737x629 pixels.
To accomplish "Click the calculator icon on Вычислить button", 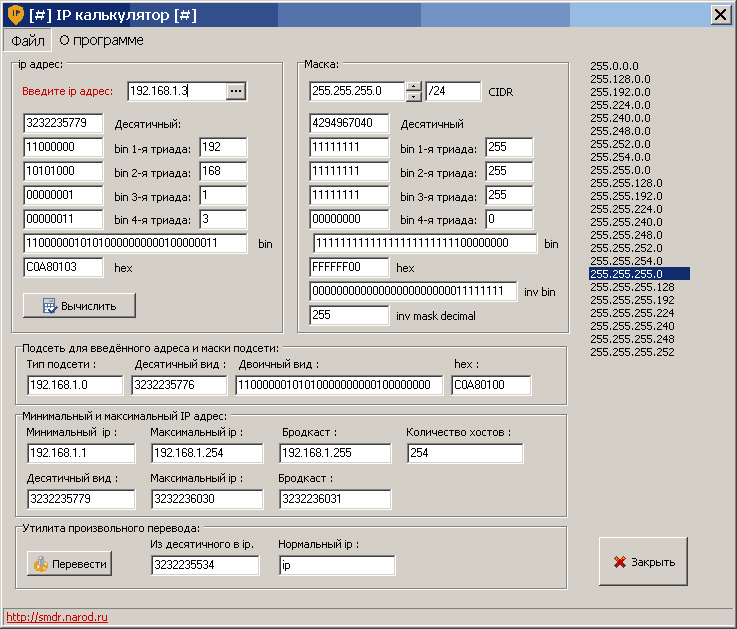I will (50, 306).
